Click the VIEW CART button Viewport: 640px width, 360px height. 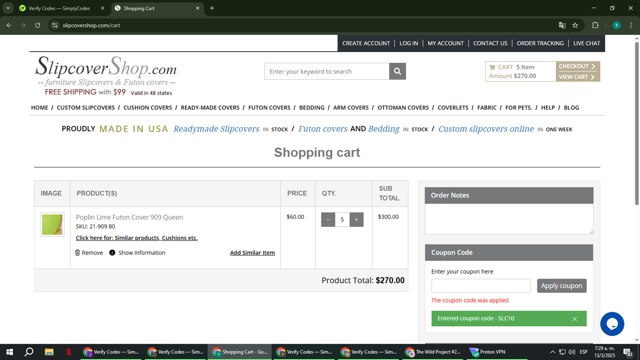pos(577,77)
